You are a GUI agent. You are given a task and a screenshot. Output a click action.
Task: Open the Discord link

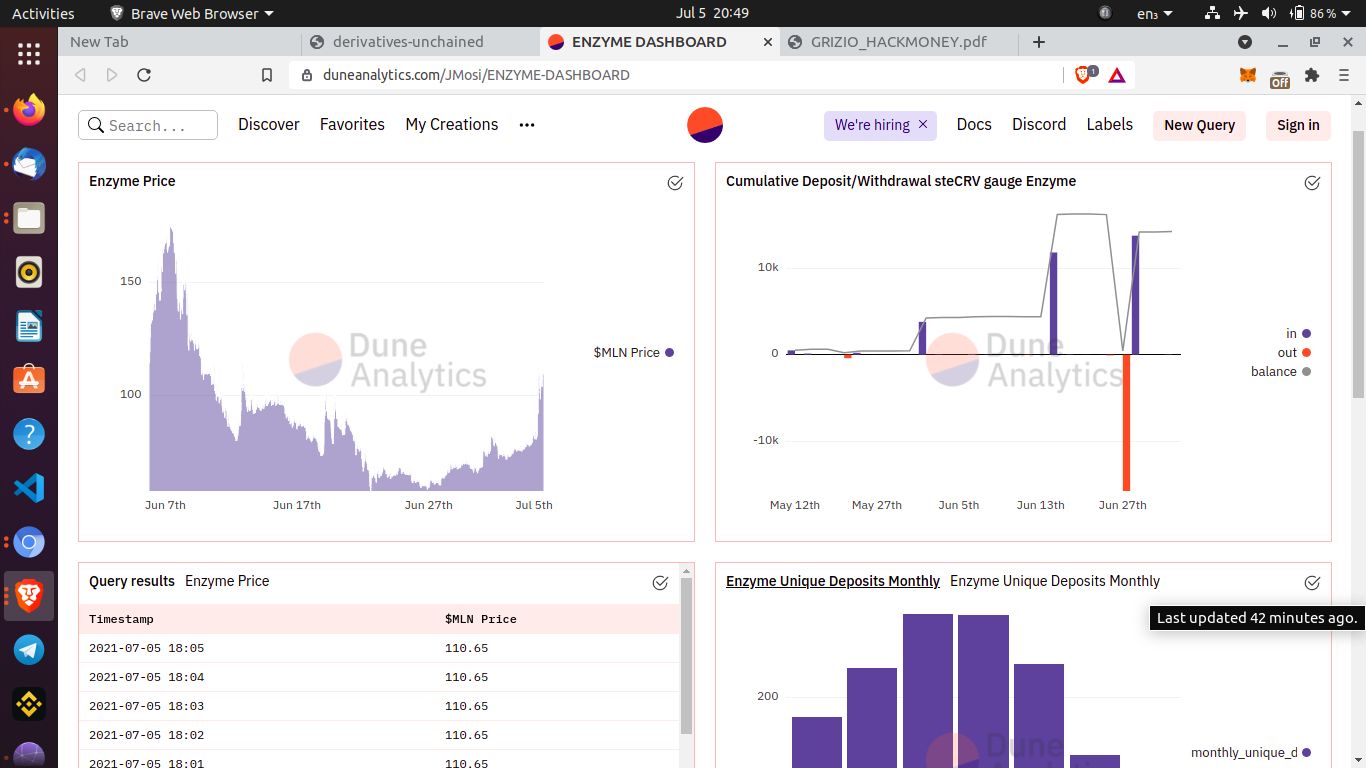click(x=1039, y=125)
